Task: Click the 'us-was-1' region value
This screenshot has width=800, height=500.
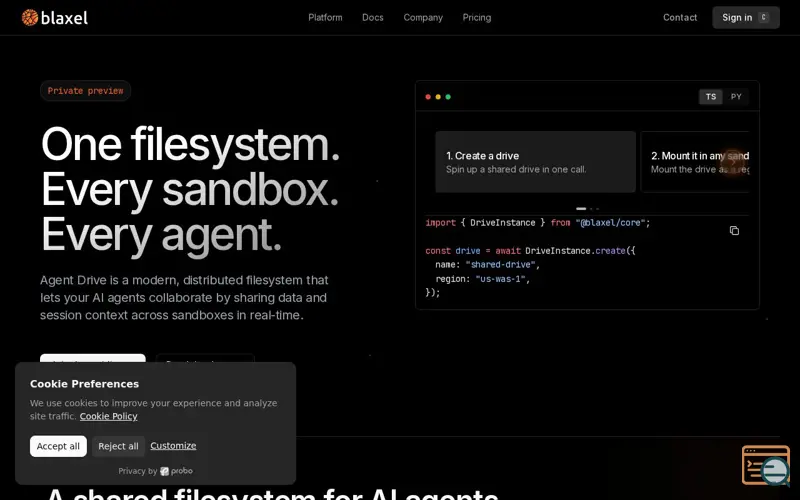Action: click(501, 279)
